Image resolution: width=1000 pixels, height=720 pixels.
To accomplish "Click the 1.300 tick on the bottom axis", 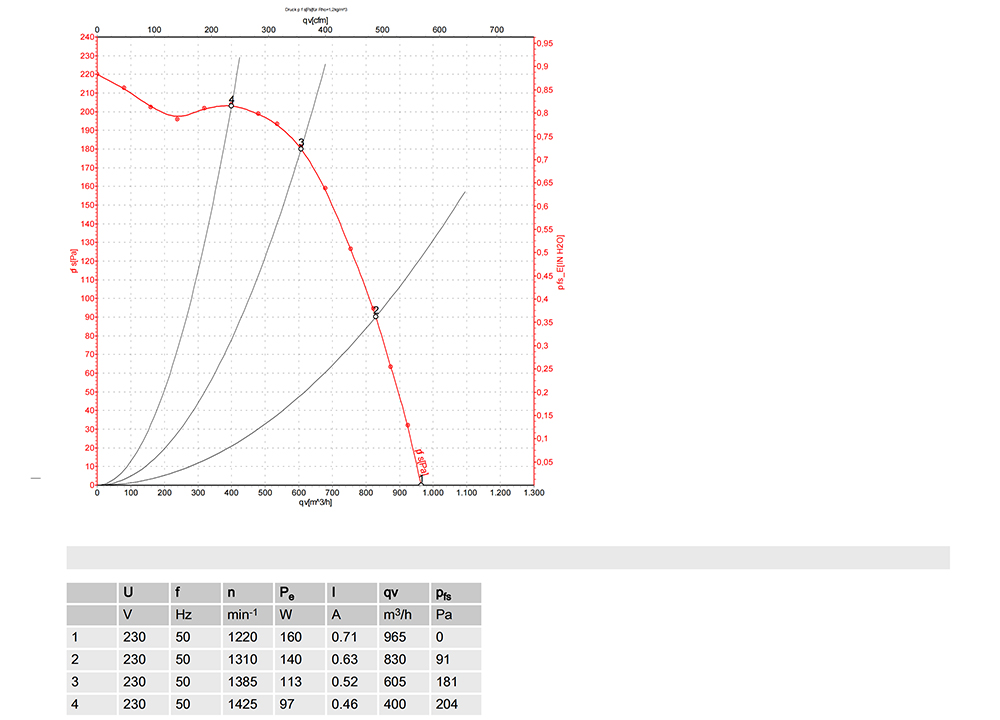I will 533,493.
